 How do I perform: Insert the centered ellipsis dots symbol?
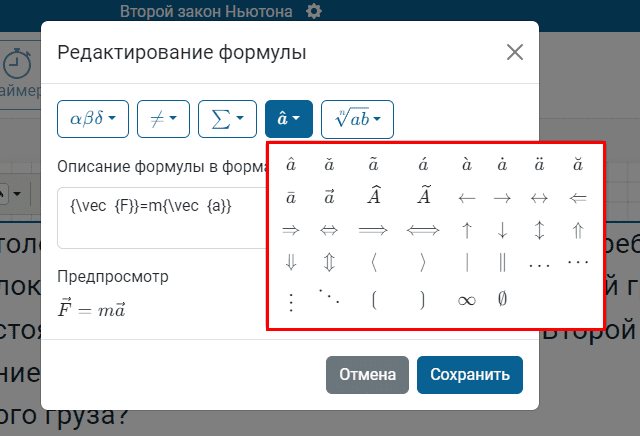tap(578, 261)
